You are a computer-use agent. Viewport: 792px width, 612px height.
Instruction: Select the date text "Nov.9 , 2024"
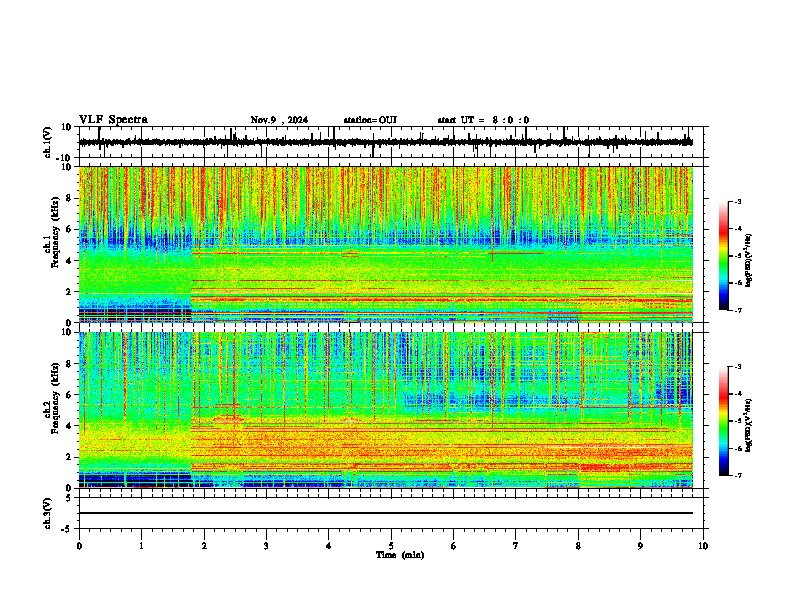(279, 120)
